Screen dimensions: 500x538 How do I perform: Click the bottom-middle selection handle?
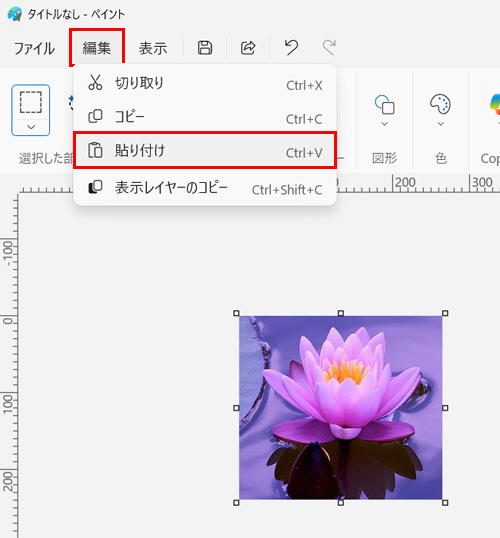click(x=341, y=503)
